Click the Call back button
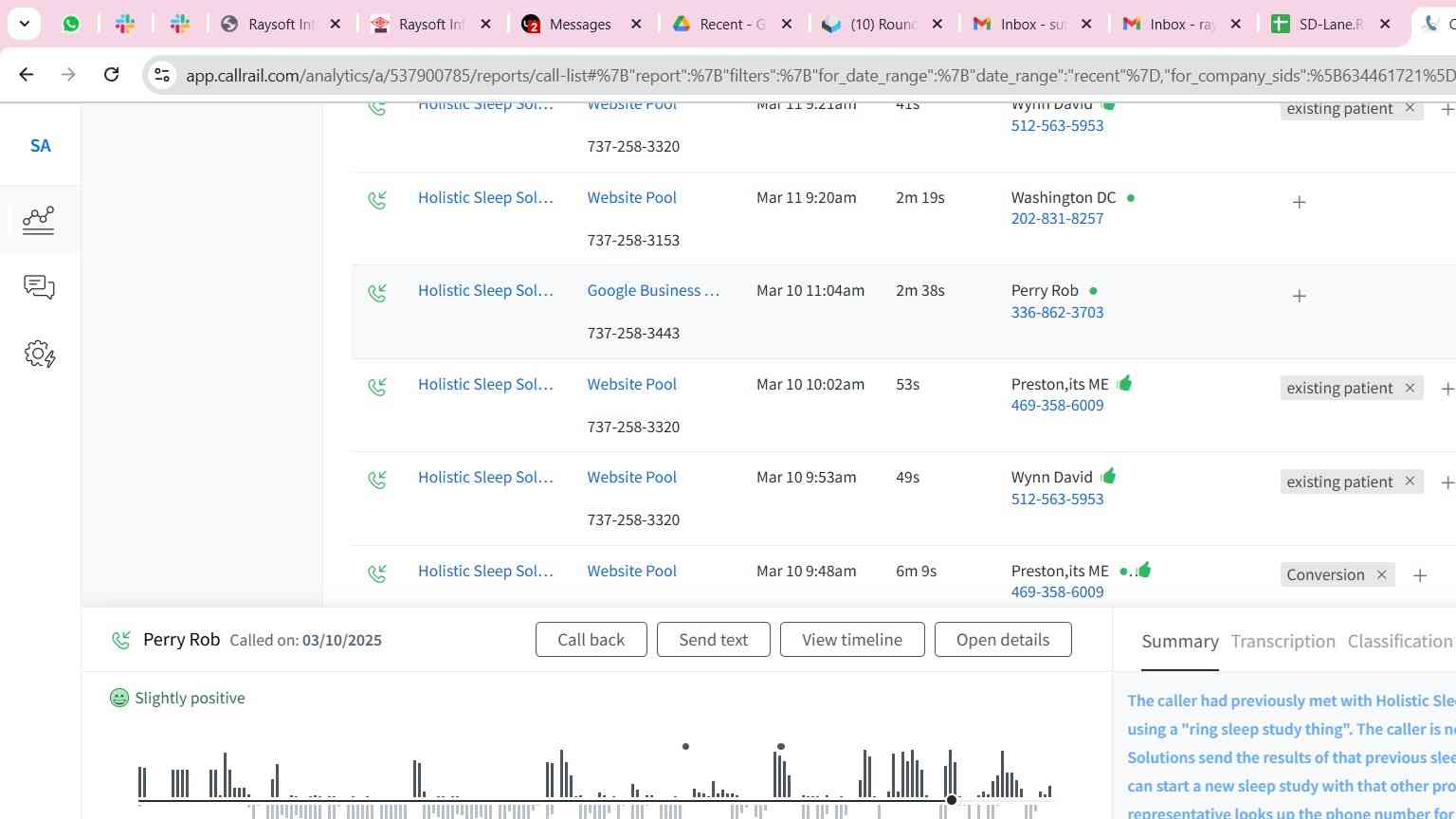This screenshot has height=819, width=1456. tap(591, 640)
